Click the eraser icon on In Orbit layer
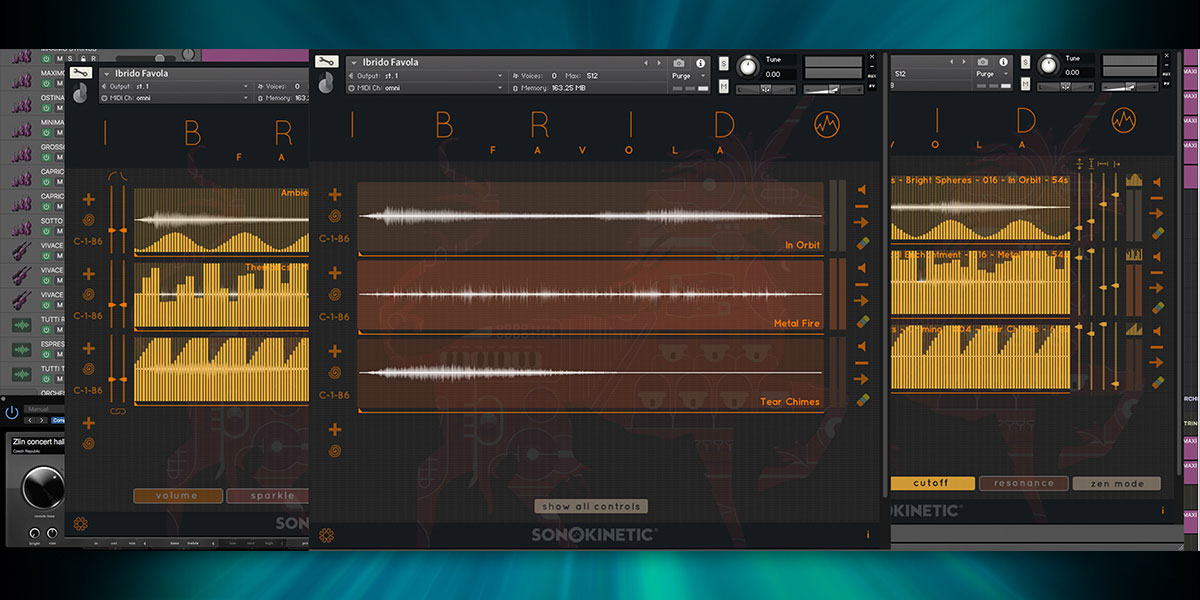Image resolution: width=1200 pixels, height=600 pixels. pos(862,243)
